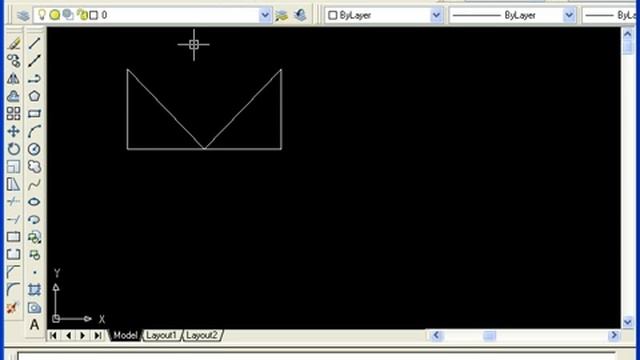Click into the command line input
The width and height of the screenshot is (640, 360).
pos(316,356)
